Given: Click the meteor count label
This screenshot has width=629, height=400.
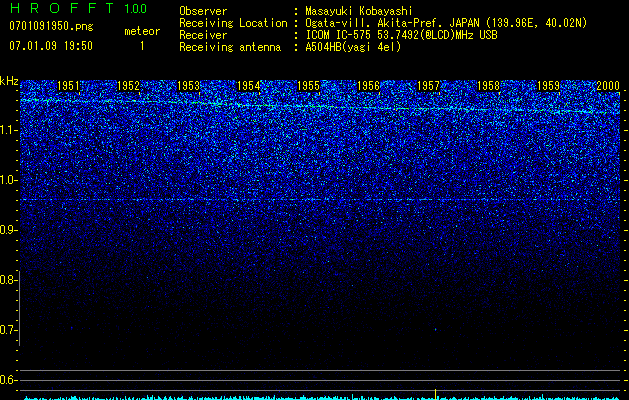Looking at the screenshot, I should point(142,31).
